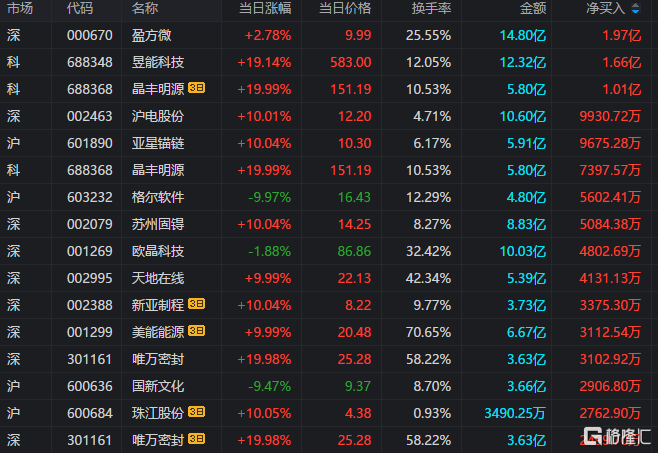The width and height of the screenshot is (658, 453).
Task: Select the 沪电股份 row
Action: (x=329, y=116)
